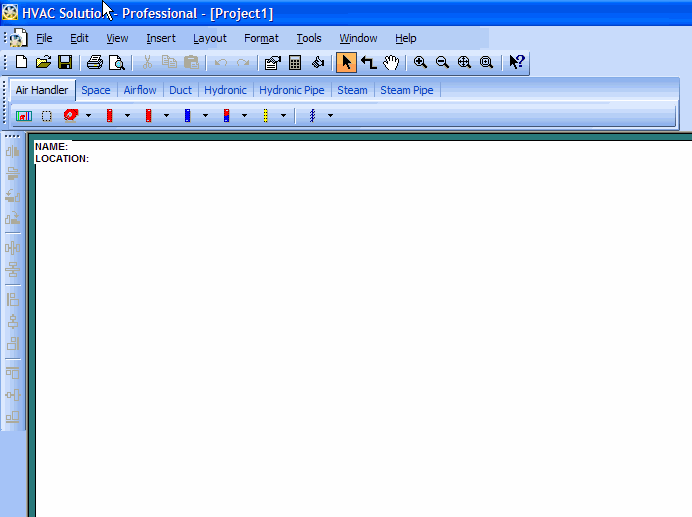
Task: Open the Edit menu
Action: [x=79, y=38]
